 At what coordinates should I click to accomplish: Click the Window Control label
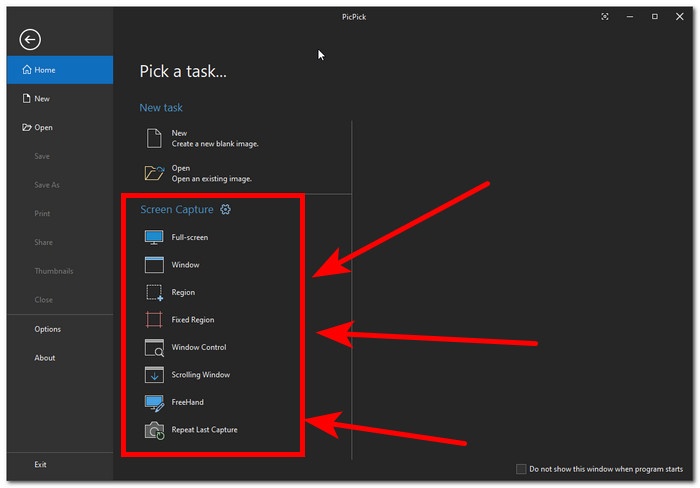click(x=199, y=347)
